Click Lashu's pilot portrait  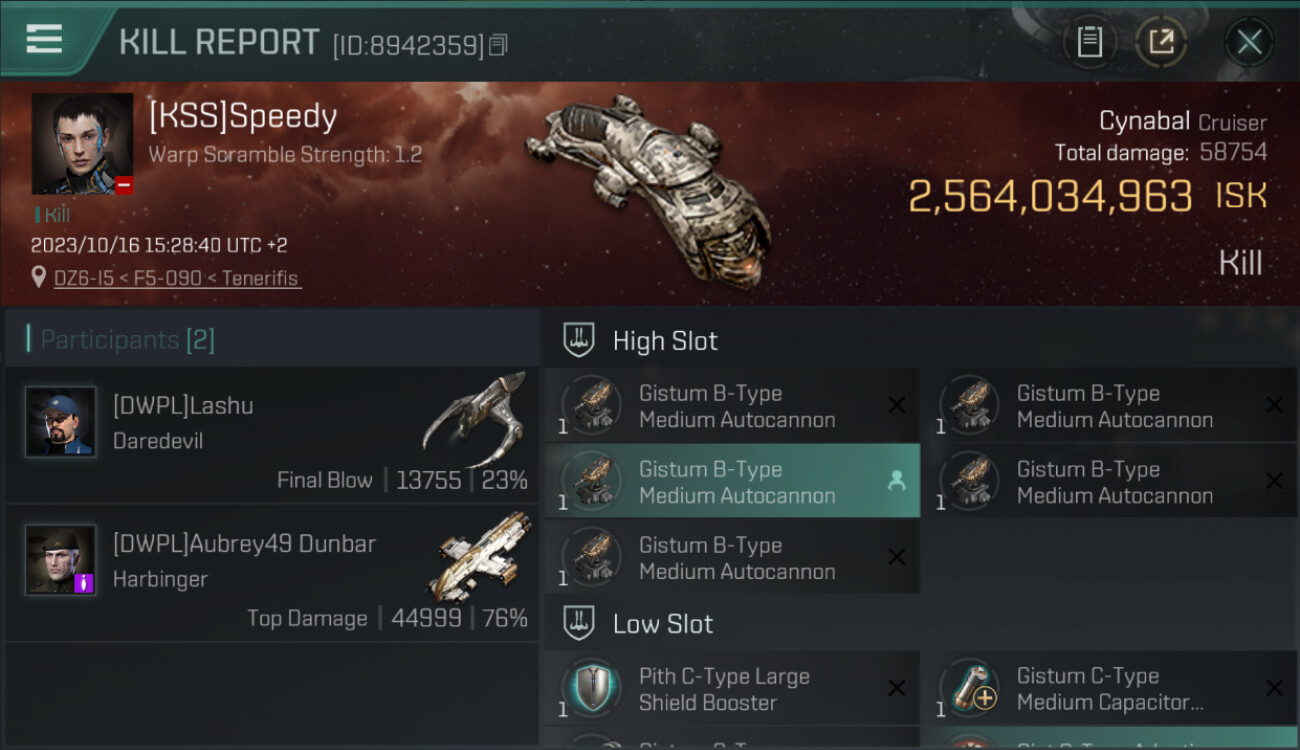(x=61, y=422)
